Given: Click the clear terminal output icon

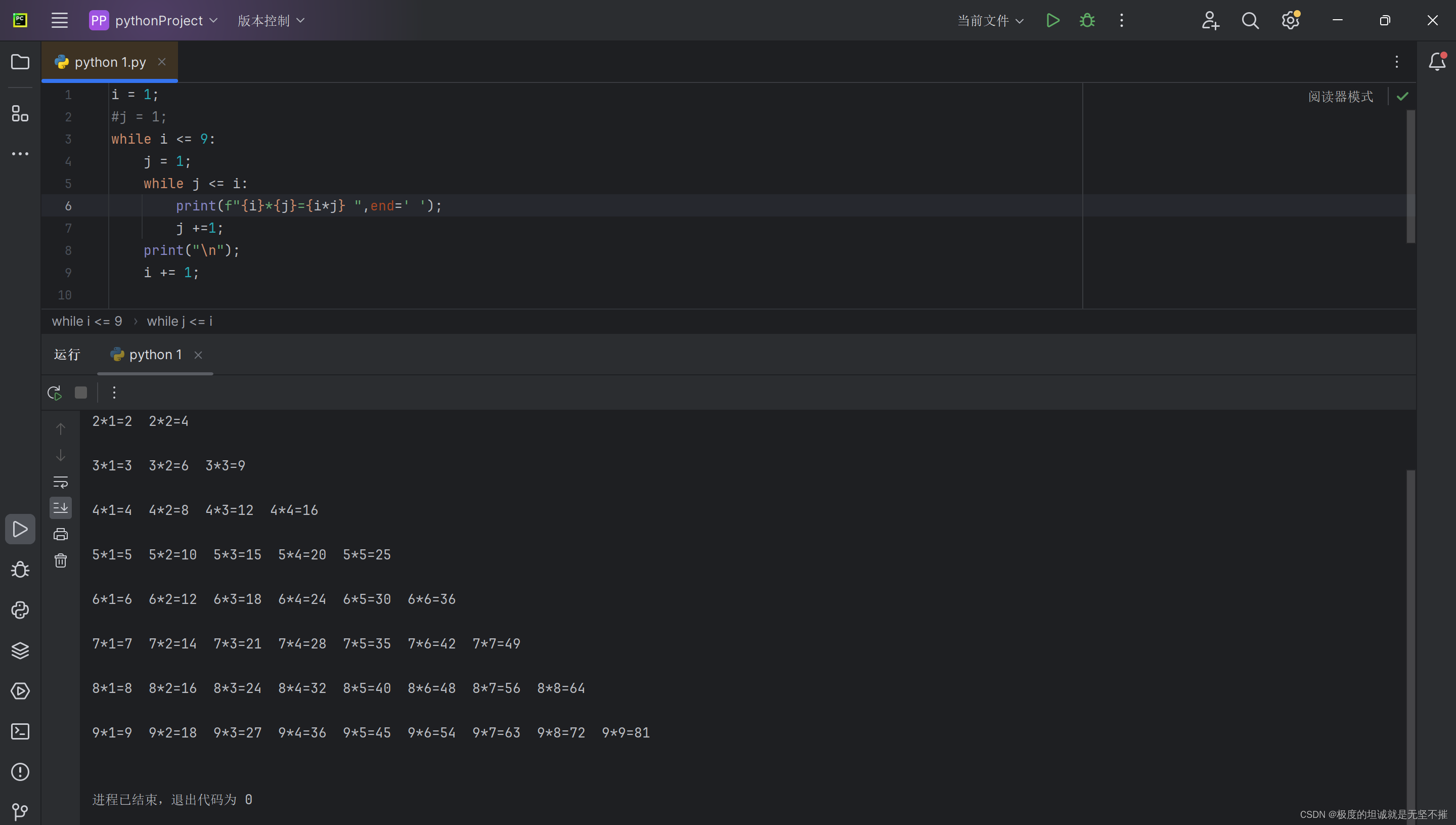Looking at the screenshot, I should click(60, 561).
